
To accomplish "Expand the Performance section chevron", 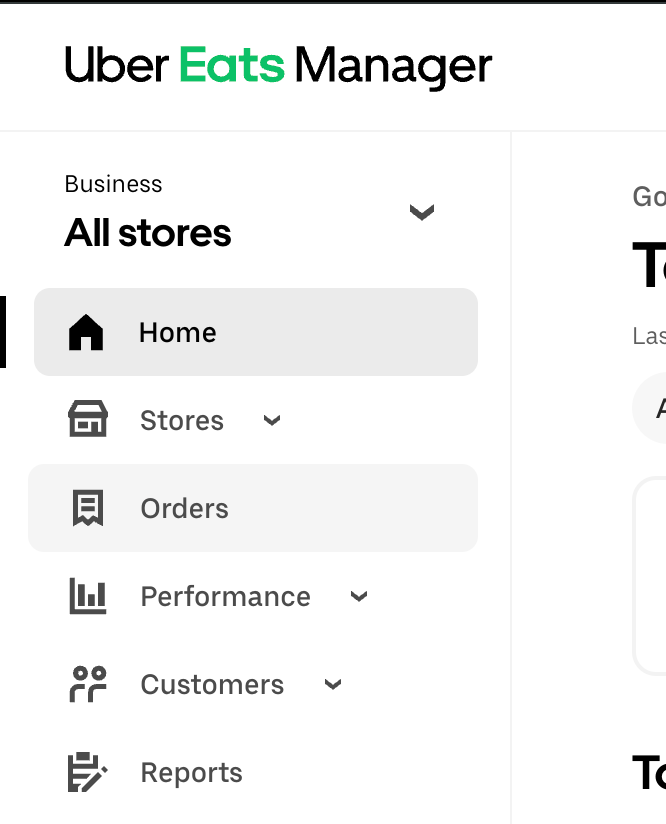I will (x=358, y=596).
